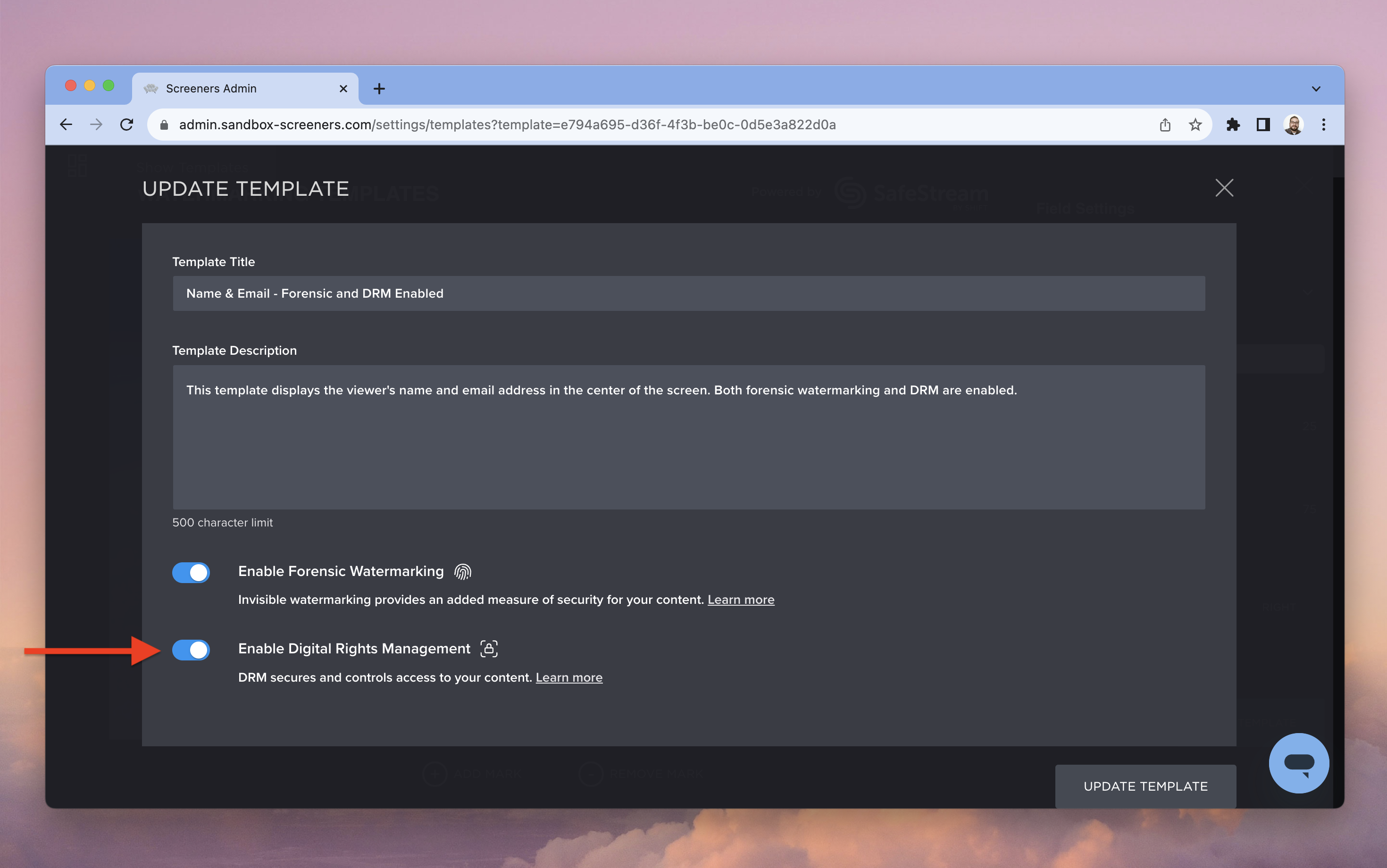Disable Forensic Watermarking toggle
The width and height of the screenshot is (1387, 868).
(191, 572)
